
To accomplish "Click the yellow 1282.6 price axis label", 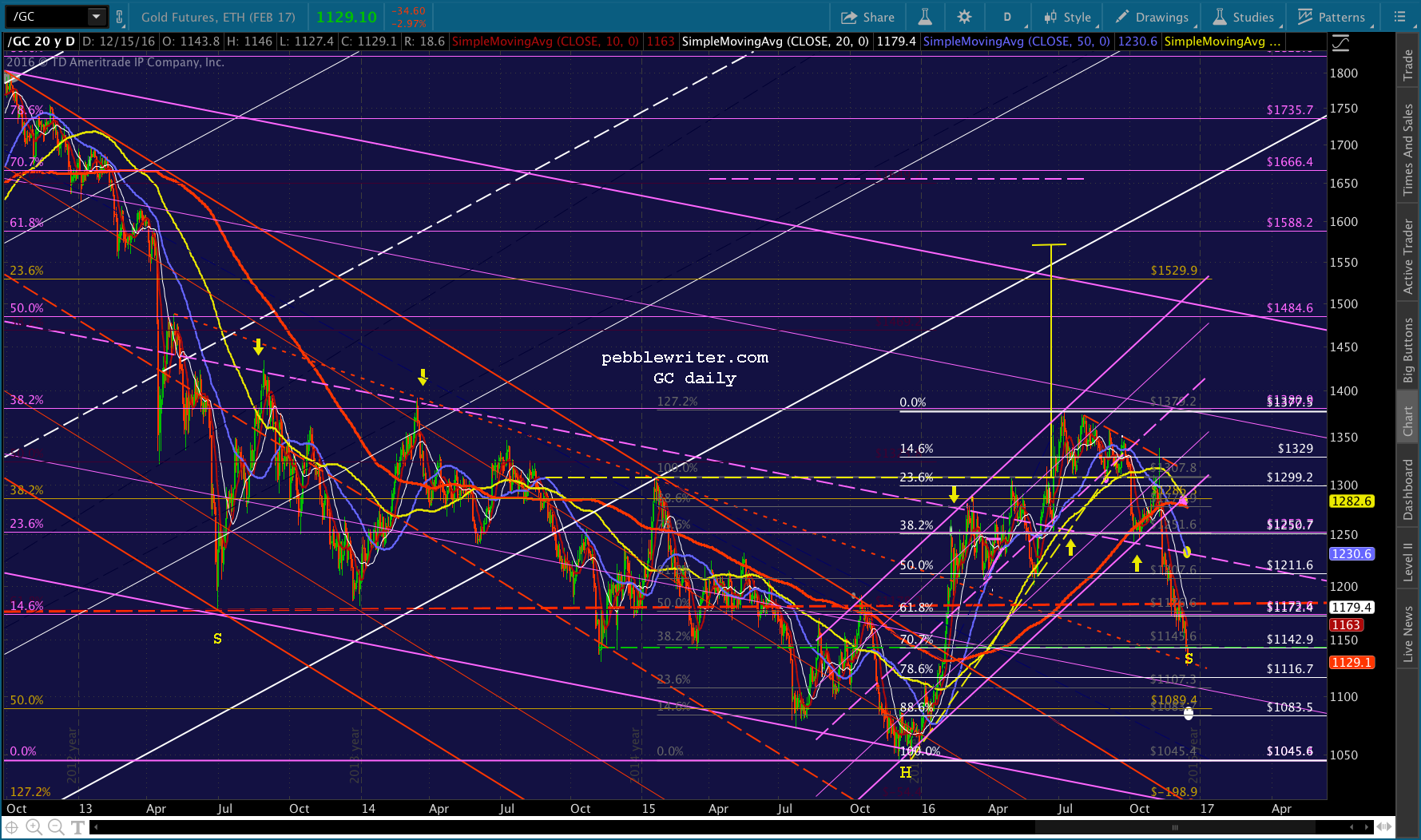I will click(x=1352, y=501).
